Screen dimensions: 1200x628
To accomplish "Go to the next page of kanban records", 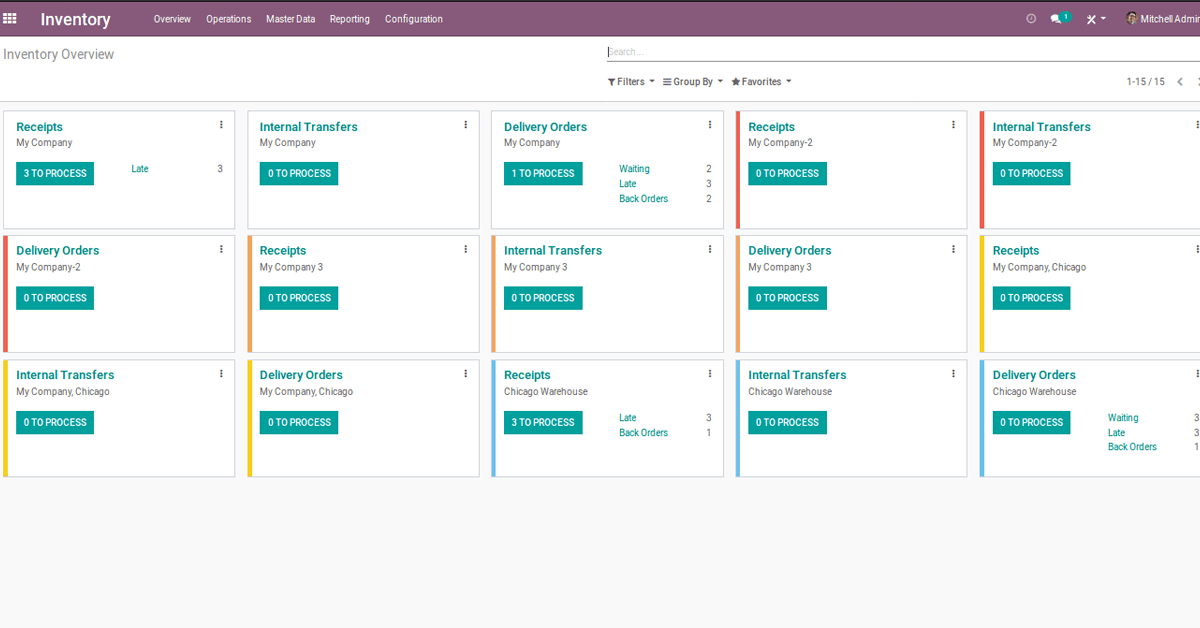I will [1196, 81].
